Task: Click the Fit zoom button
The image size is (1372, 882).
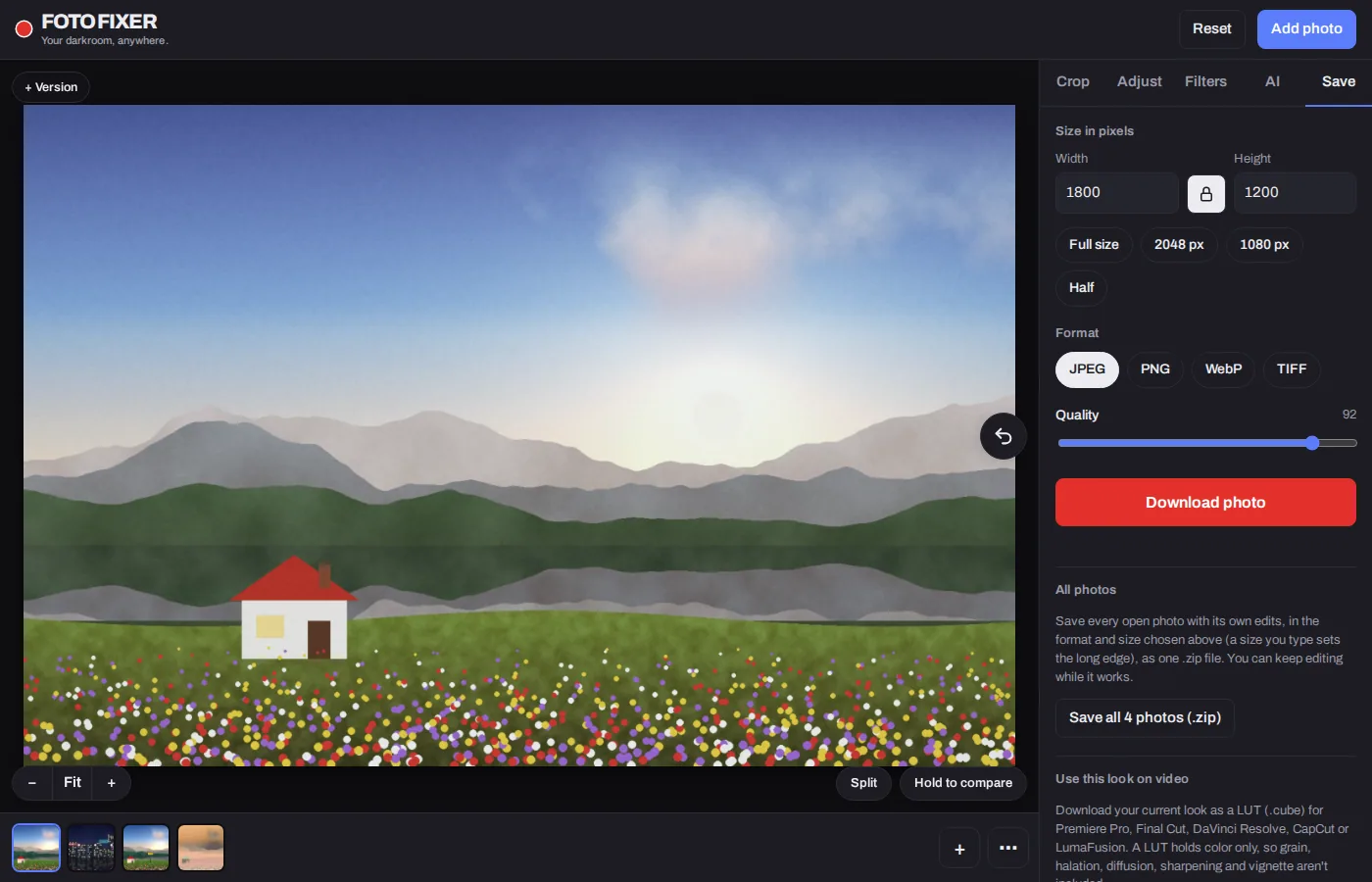Action: [73, 783]
